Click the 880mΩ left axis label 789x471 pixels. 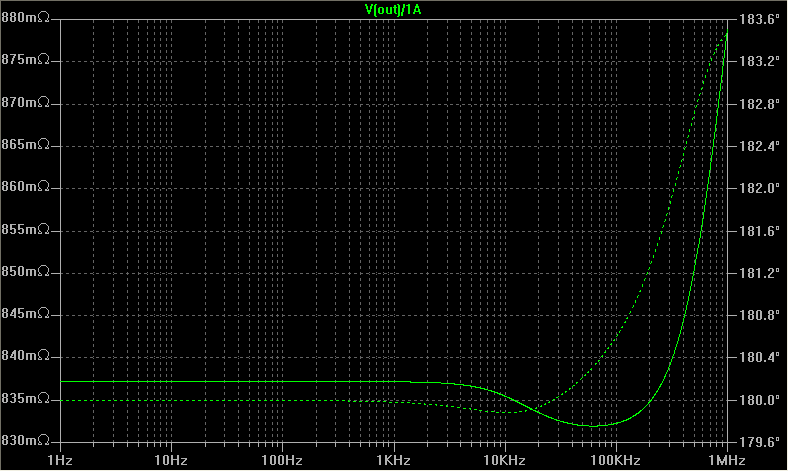click(x=25, y=18)
